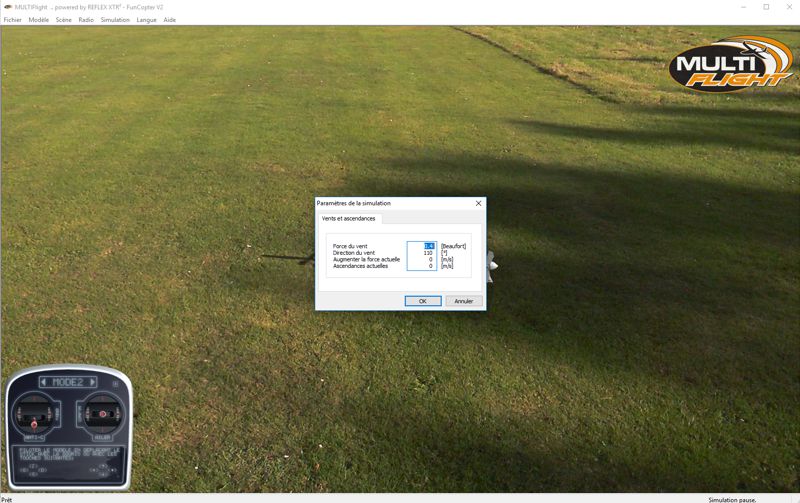Open the Langue menu
800x503 pixels.
tap(146, 20)
